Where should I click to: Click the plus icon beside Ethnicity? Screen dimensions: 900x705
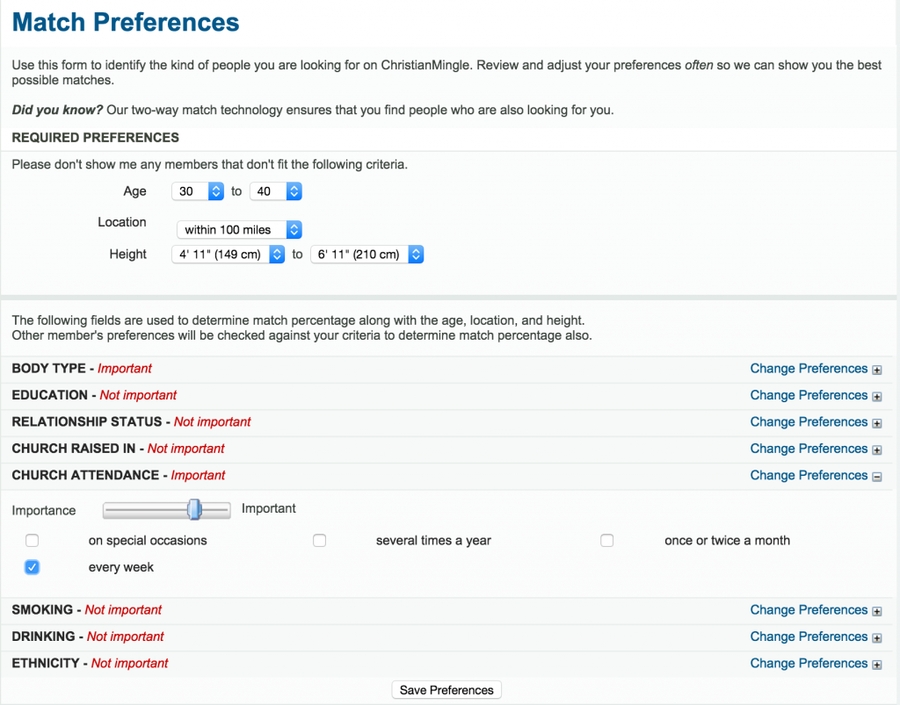877,665
